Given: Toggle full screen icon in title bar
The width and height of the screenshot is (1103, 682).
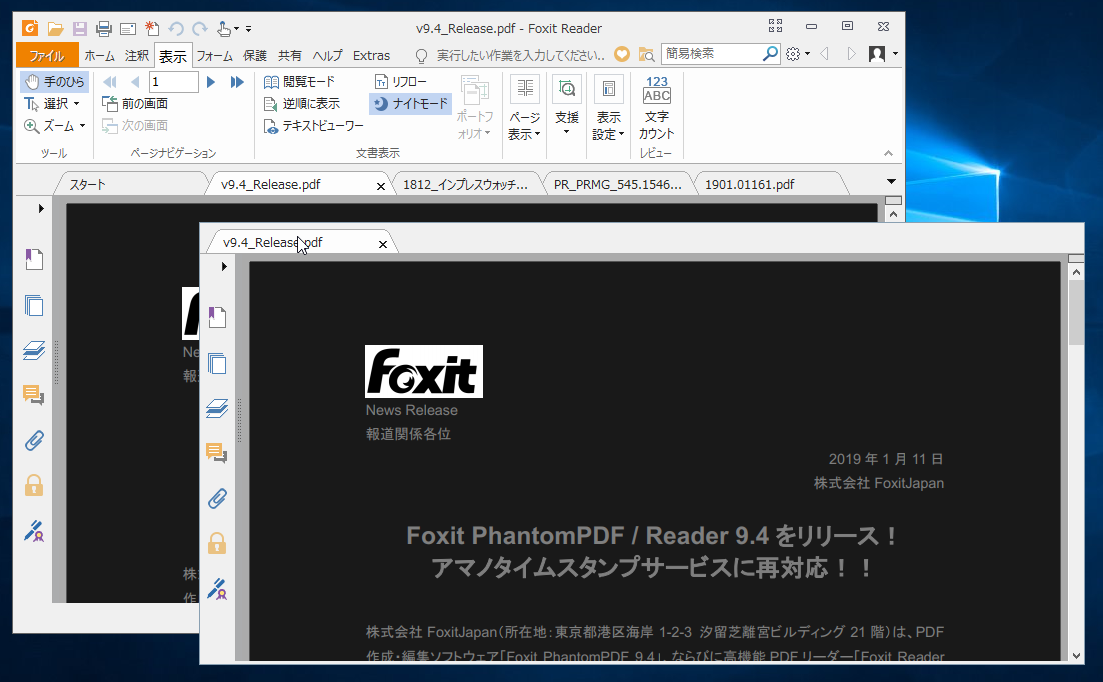Looking at the screenshot, I should click(x=775, y=27).
